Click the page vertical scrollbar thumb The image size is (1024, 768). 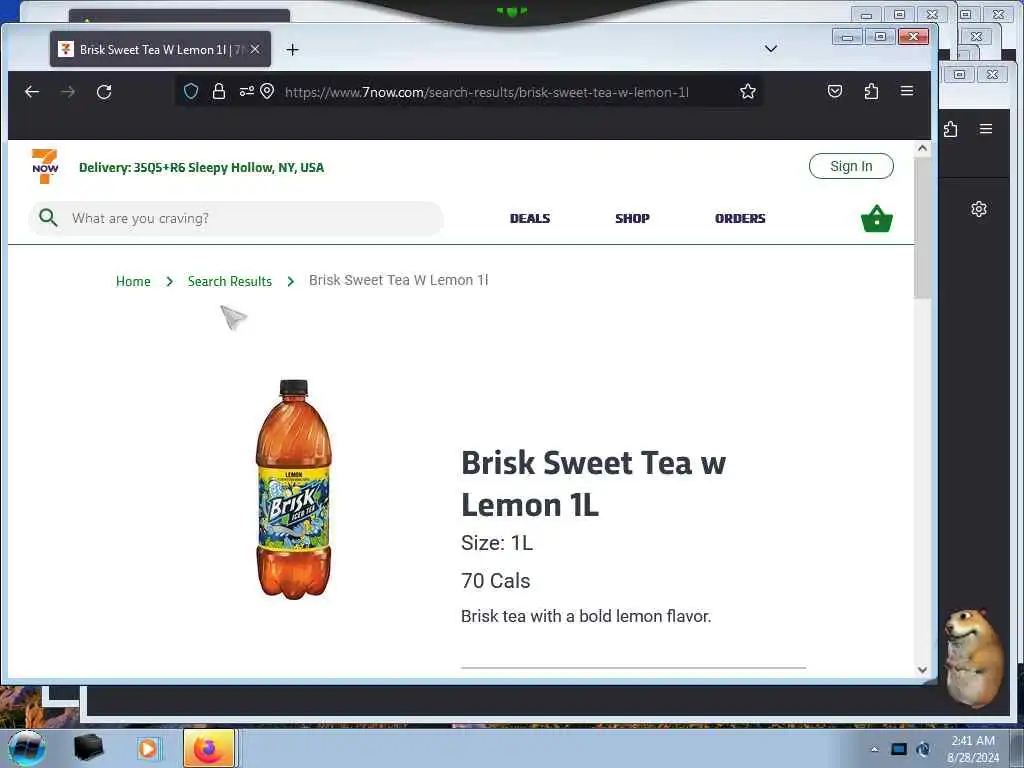tap(922, 229)
